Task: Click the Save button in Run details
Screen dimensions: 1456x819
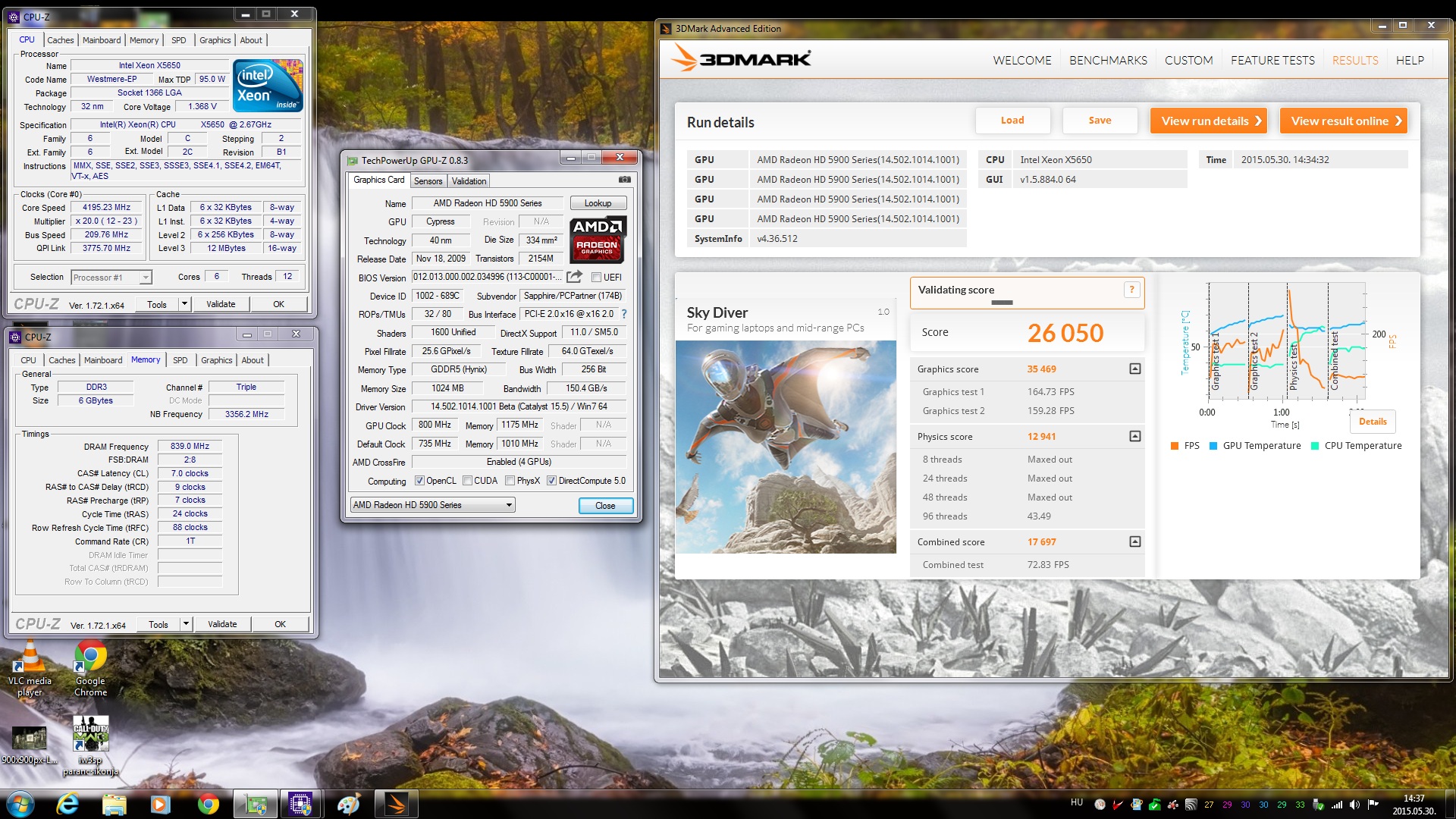Action: [x=1100, y=121]
